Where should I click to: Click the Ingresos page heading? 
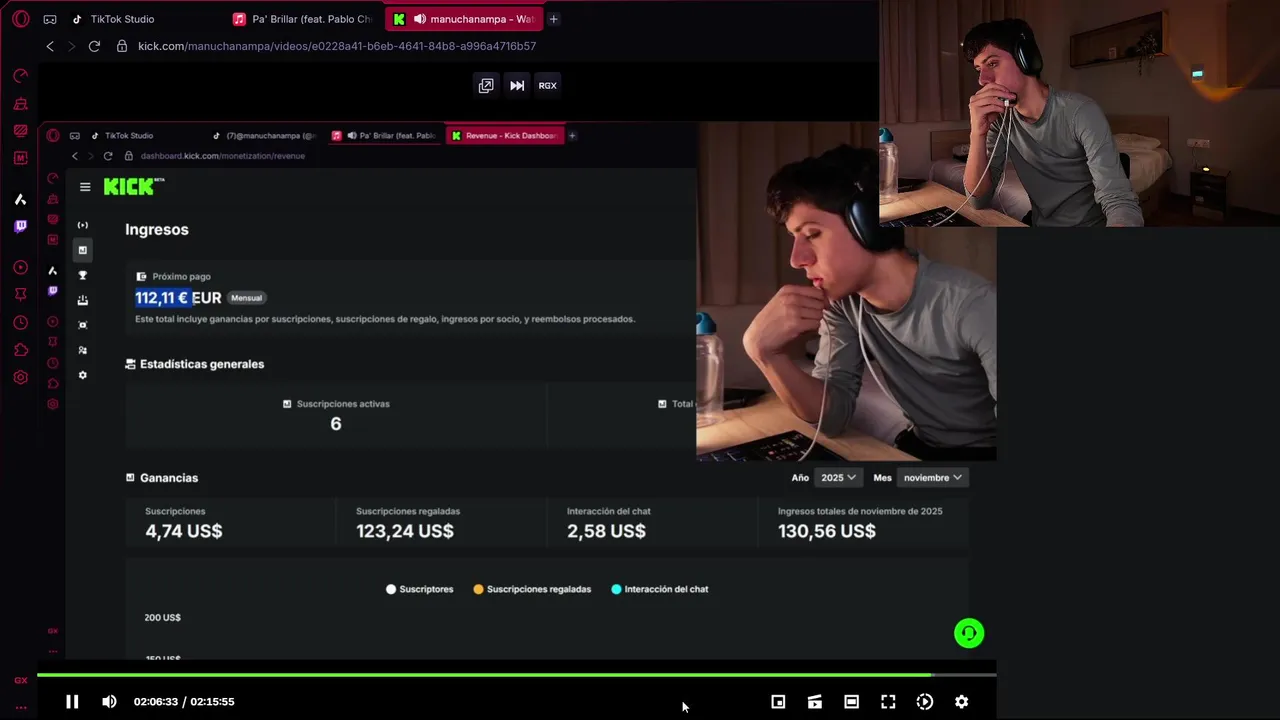[157, 229]
